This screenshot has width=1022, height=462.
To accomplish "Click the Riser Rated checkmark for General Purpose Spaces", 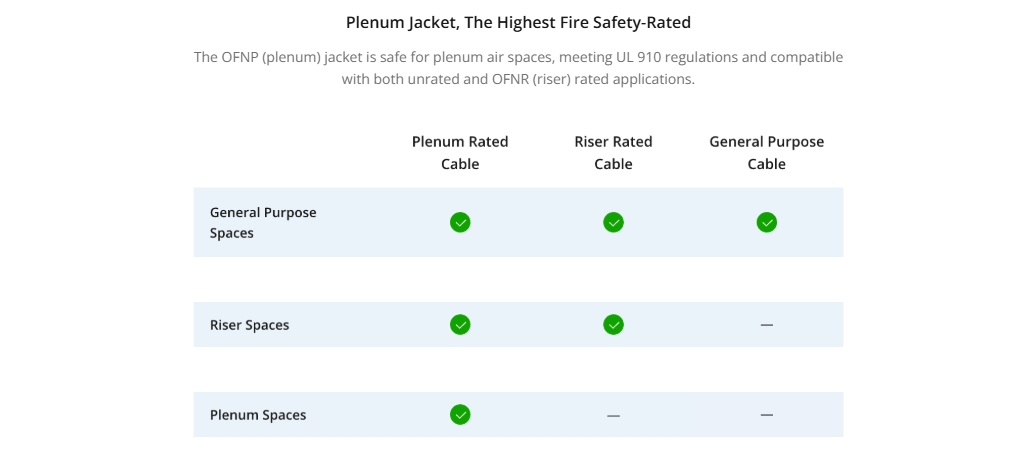I will (x=613, y=222).
